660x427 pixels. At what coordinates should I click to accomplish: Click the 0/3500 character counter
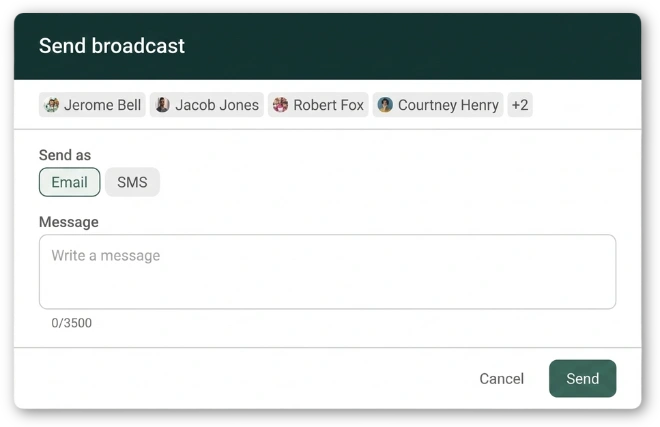(72, 323)
